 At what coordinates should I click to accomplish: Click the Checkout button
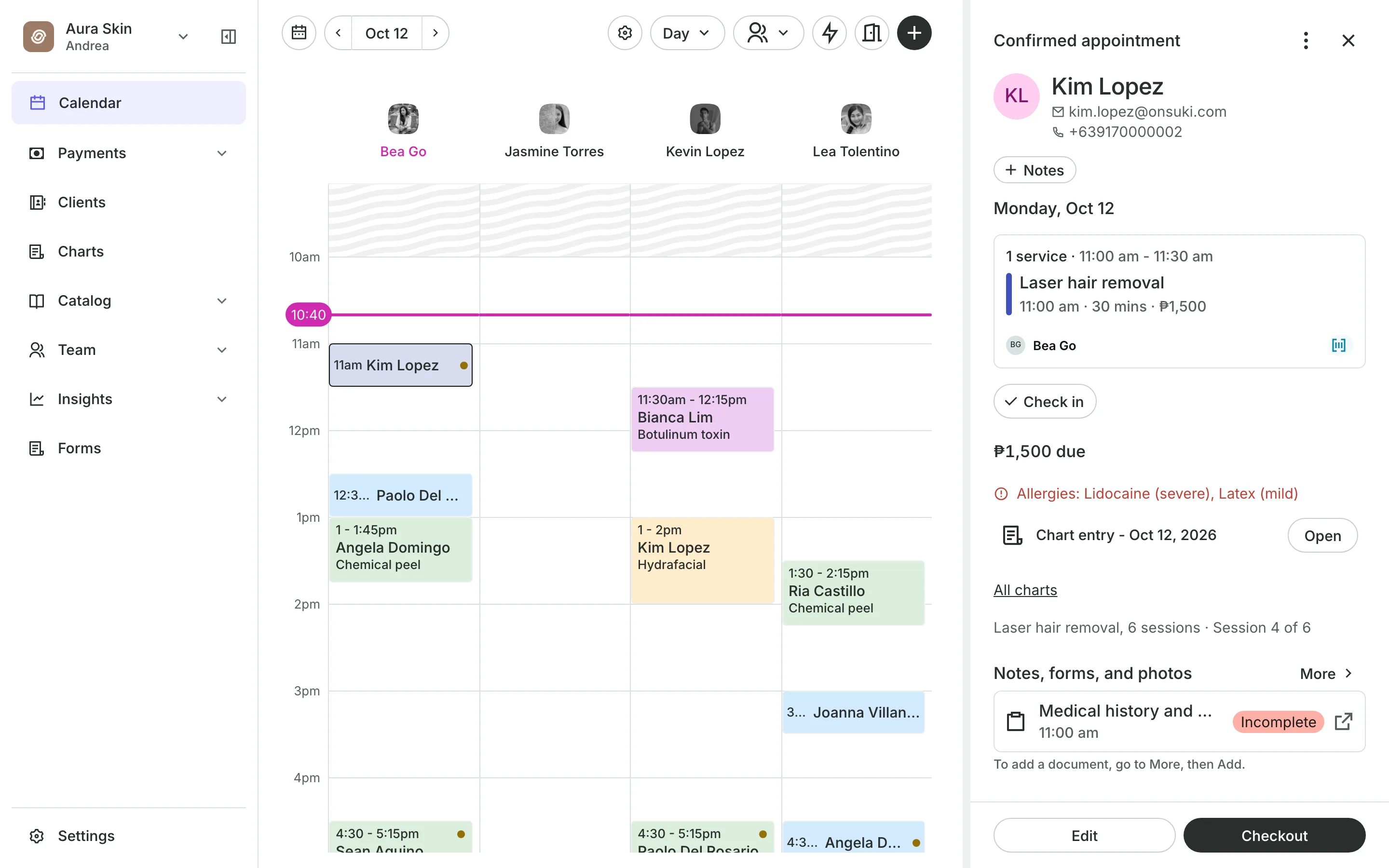pos(1274,835)
